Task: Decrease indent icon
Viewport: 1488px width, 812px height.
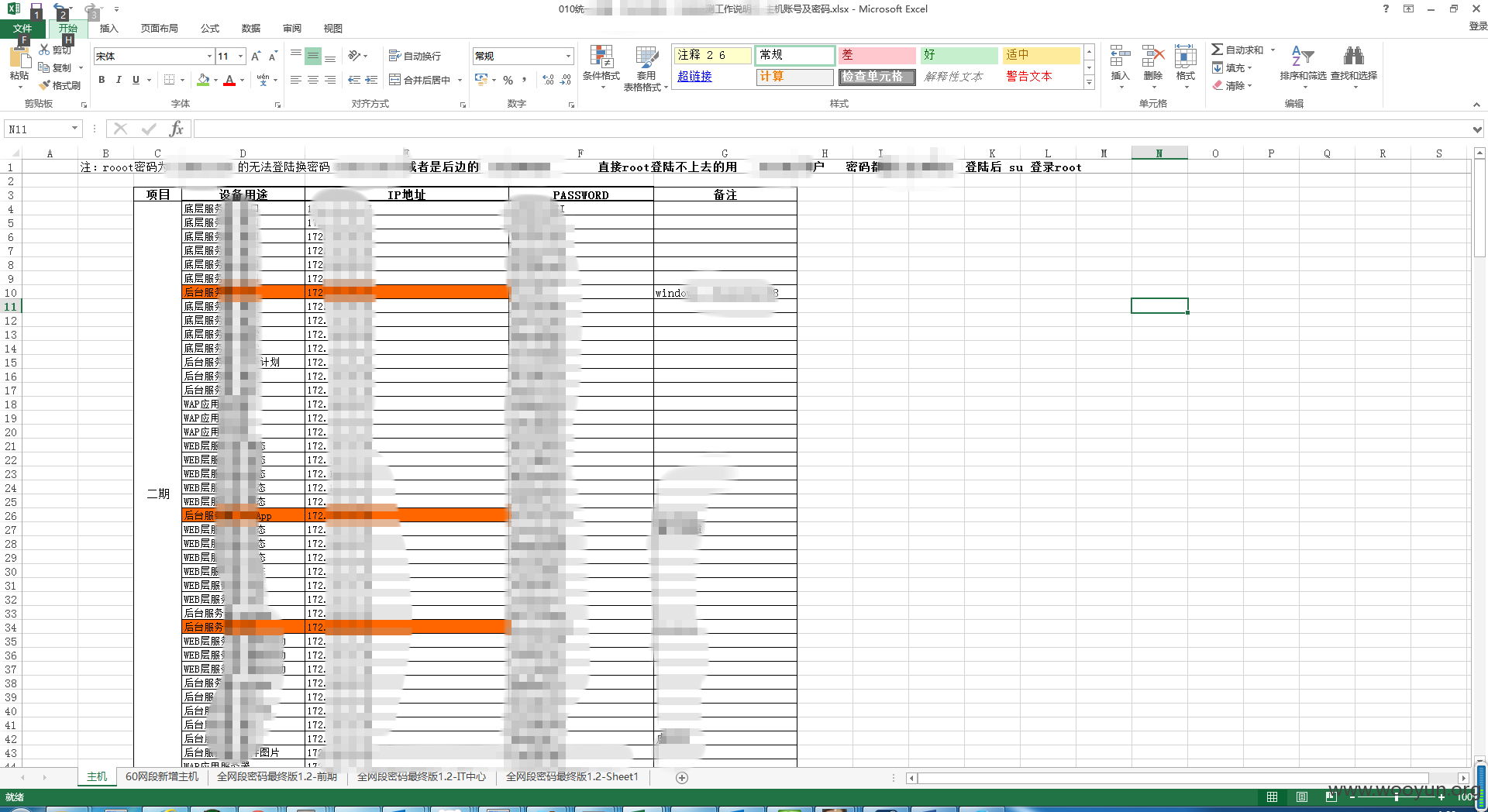Action: click(354, 80)
